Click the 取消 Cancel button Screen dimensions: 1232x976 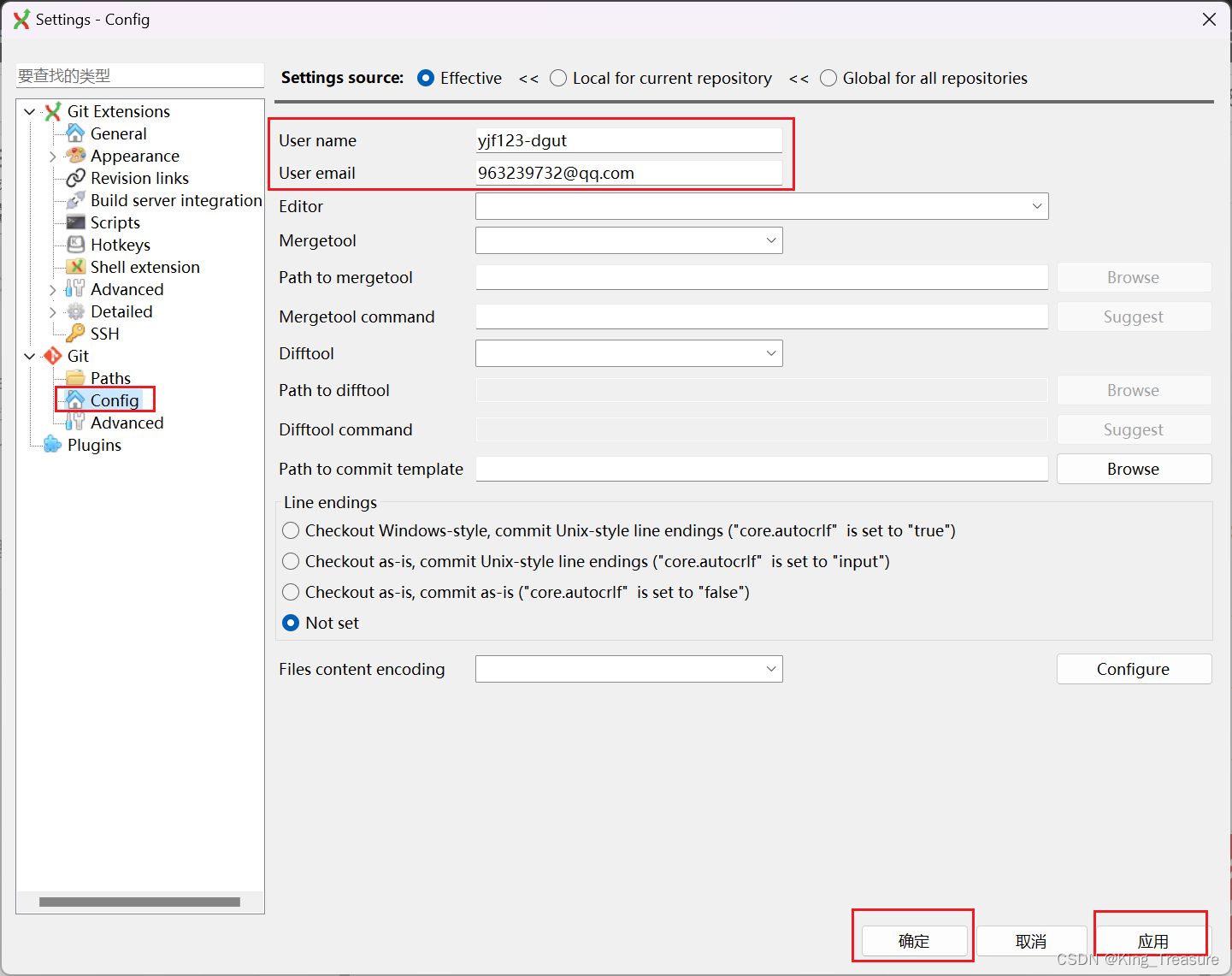click(x=1031, y=941)
